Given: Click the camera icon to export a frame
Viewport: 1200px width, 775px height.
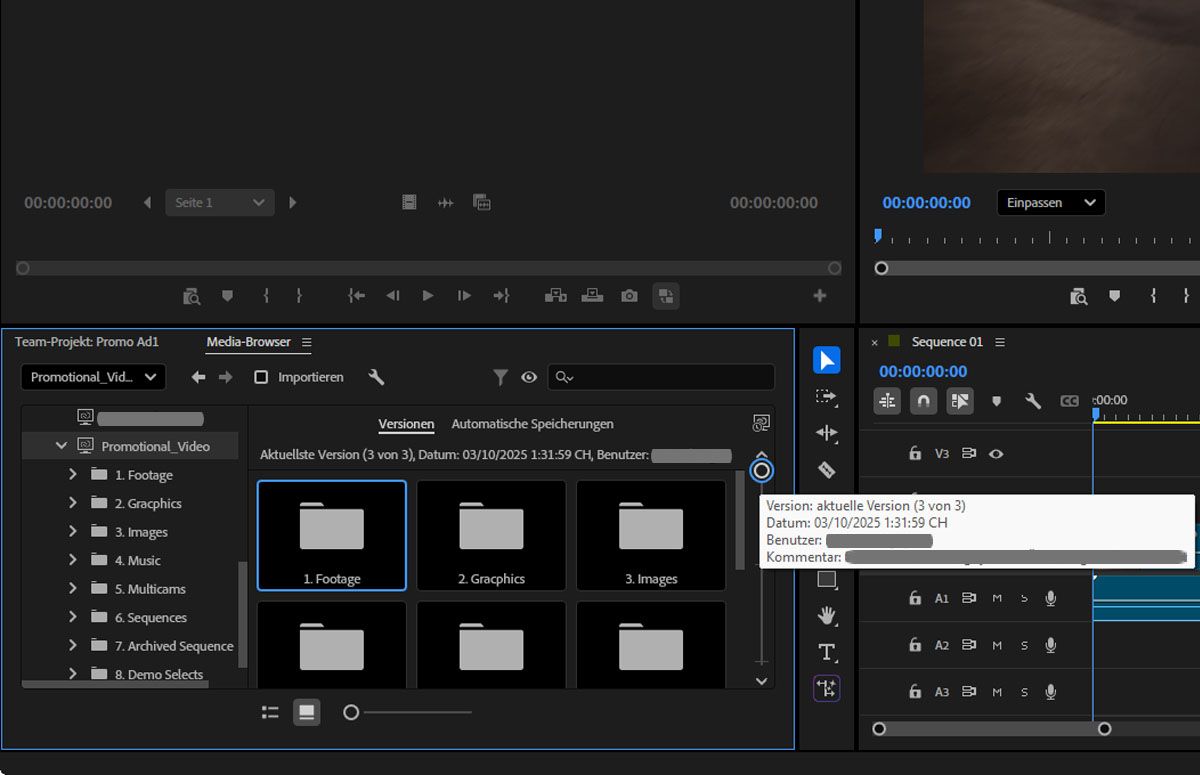Looking at the screenshot, I should click(628, 295).
